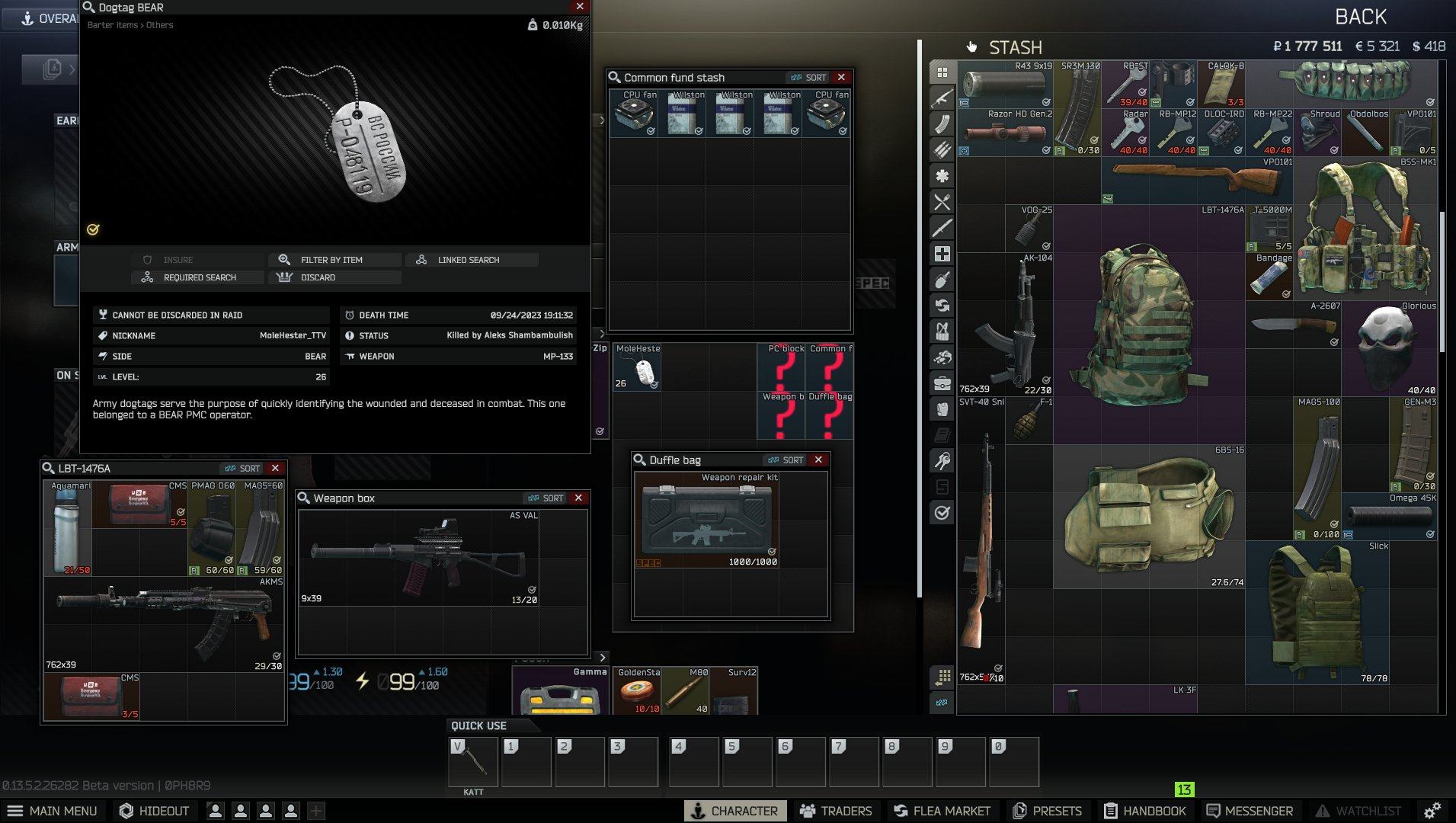The height and width of the screenshot is (823, 1456).
Task: Click the rouble balance ₽ 1 777 511
Action: (x=1307, y=46)
